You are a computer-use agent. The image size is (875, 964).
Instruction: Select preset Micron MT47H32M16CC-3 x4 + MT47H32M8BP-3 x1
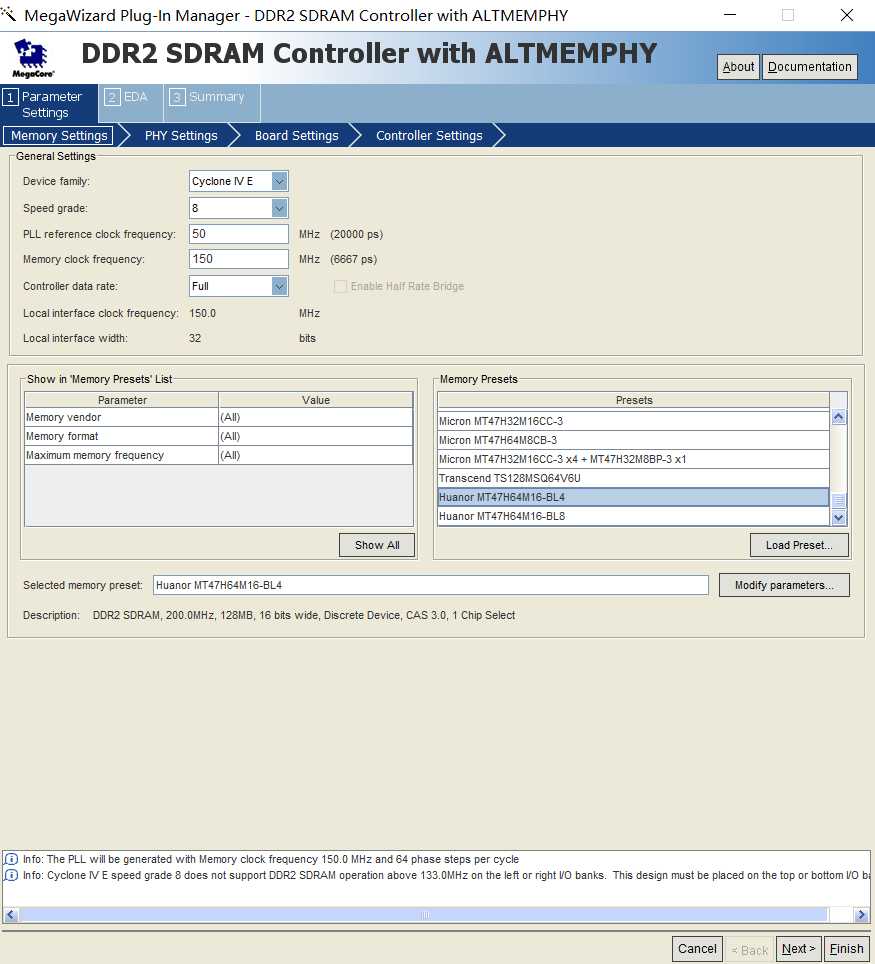[633, 459]
